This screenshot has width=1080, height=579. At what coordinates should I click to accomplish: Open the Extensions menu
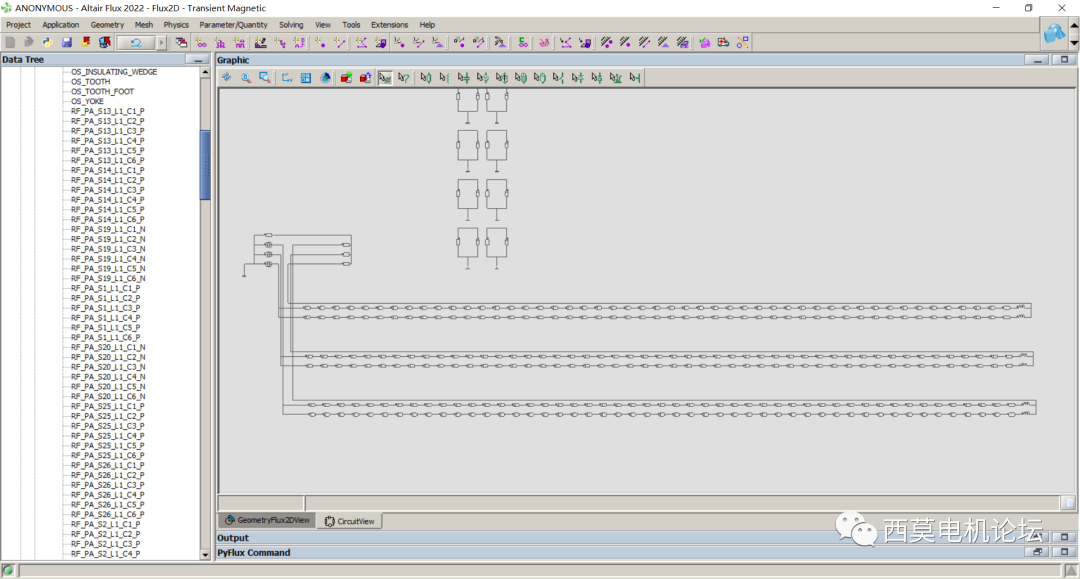click(389, 25)
